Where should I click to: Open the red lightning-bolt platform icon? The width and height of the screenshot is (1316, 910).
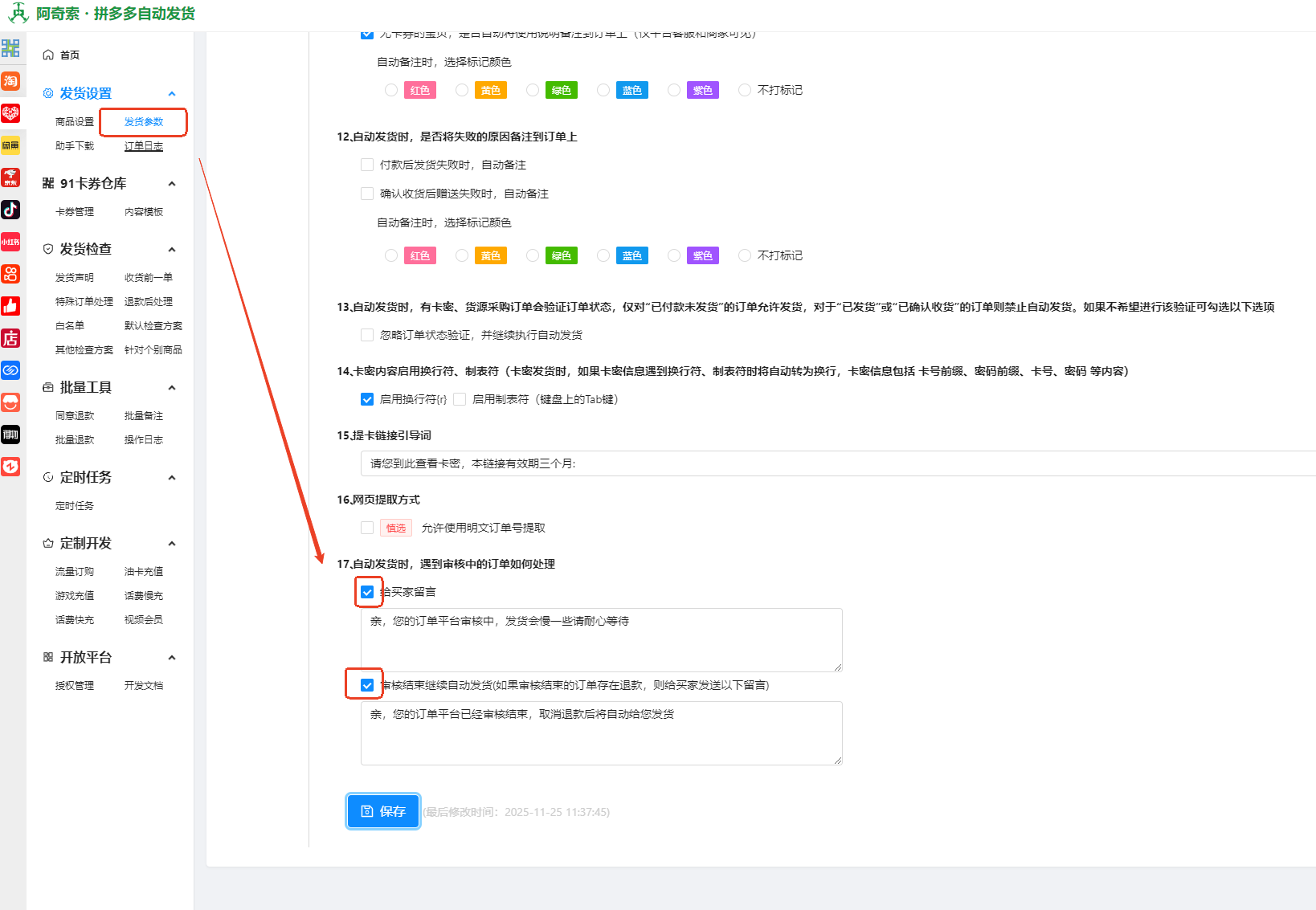pyautogui.click(x=10, y=467)
